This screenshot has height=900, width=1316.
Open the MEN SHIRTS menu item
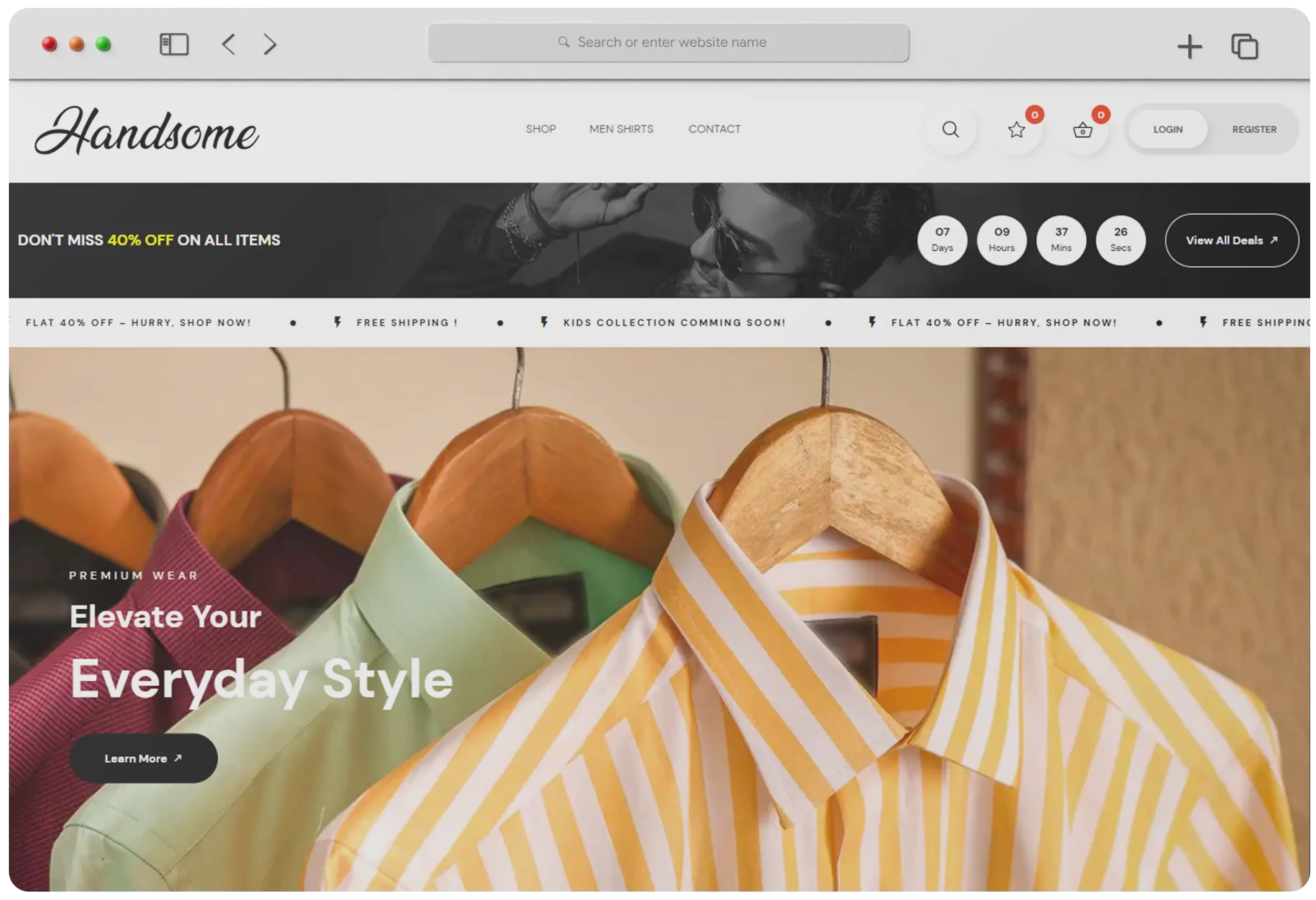tap(621, 129)
